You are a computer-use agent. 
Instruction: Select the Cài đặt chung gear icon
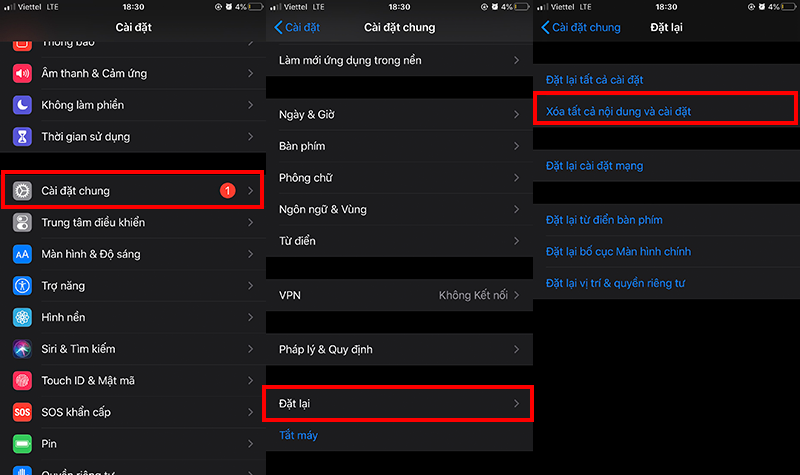(x=22, y=191)
